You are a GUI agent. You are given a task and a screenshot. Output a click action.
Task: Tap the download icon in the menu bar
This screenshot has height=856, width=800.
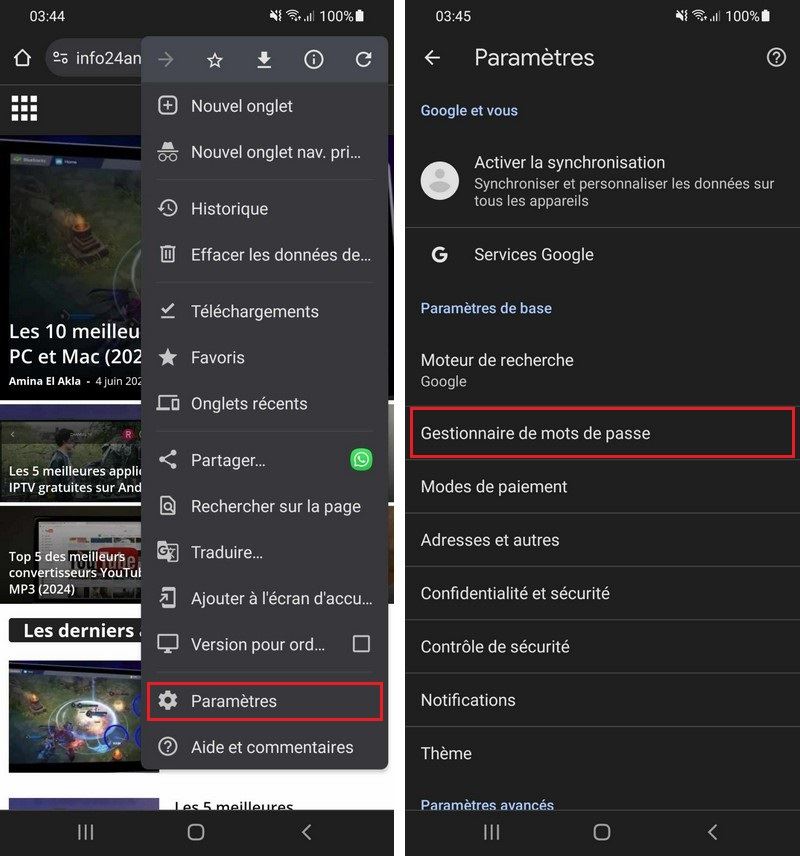[264, 59]
